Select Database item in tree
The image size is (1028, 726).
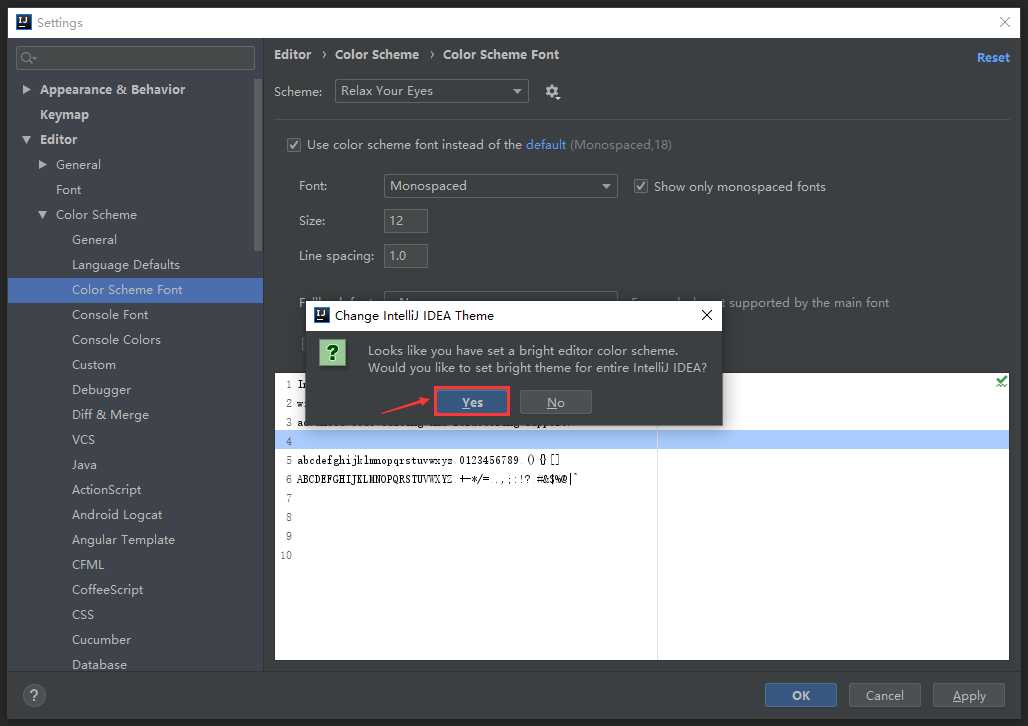tap(99, 664)
